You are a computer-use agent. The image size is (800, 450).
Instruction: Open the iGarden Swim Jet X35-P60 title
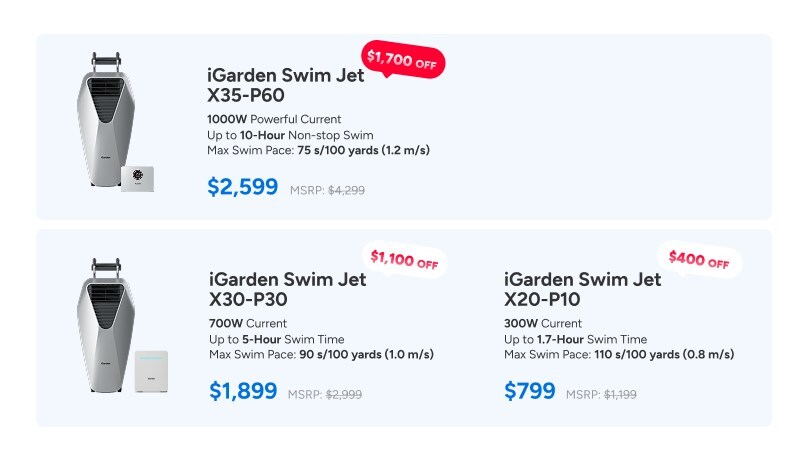[x=284, y=86]
